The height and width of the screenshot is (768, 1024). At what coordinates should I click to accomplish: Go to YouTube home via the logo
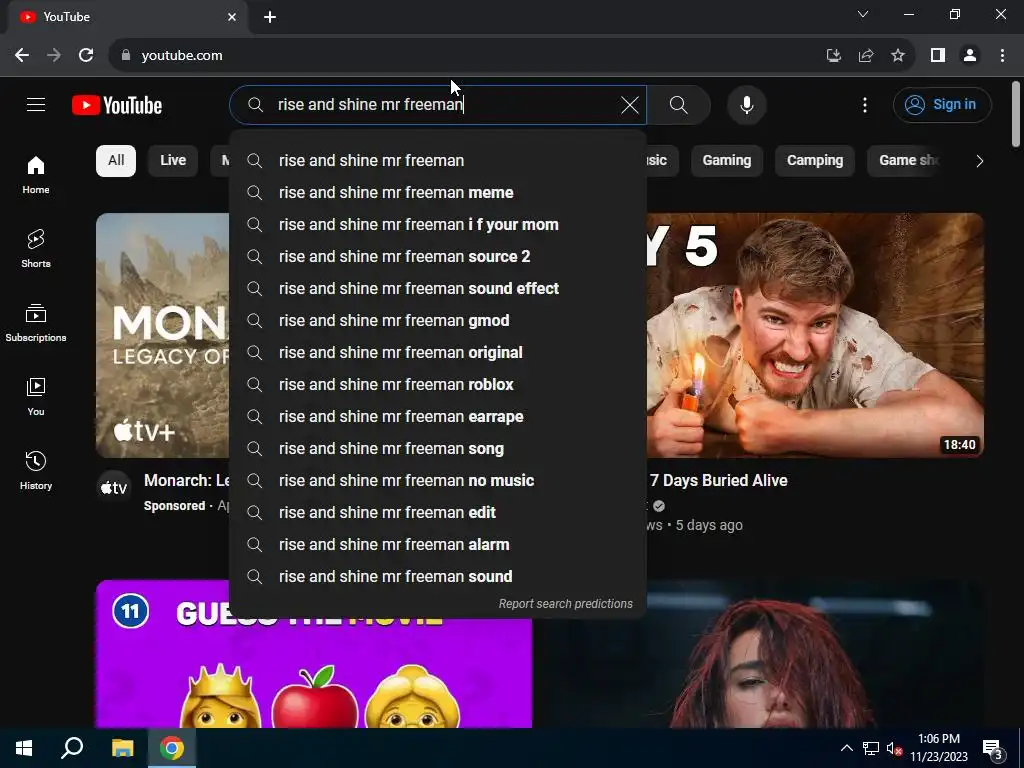(117, 105)
